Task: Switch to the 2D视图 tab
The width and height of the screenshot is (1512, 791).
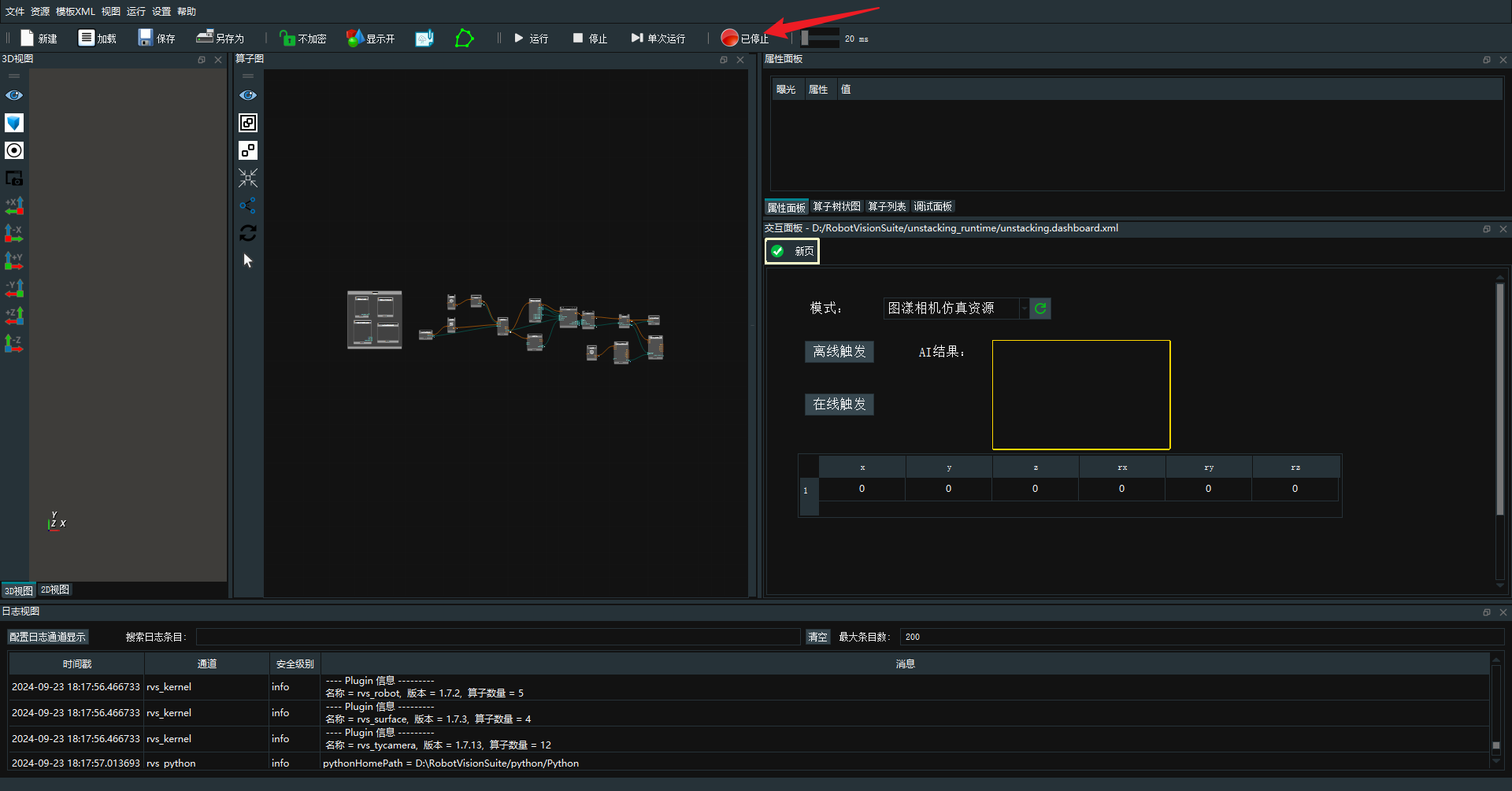Action: (55, 590)
